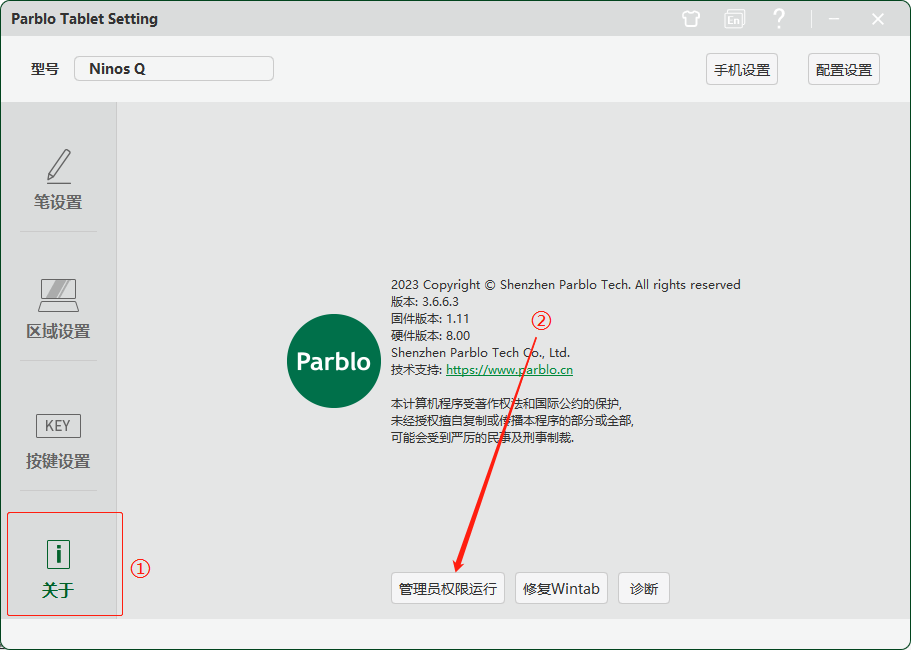This screenshot has height=650, width=911.
Task: Click the 配置设置 button
Action: tap(844, 69)
